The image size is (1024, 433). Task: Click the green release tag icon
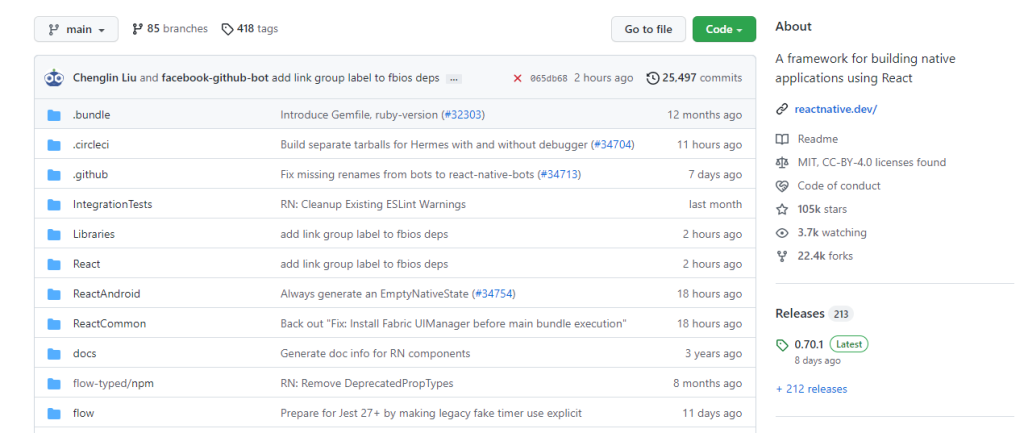point(782,345)
